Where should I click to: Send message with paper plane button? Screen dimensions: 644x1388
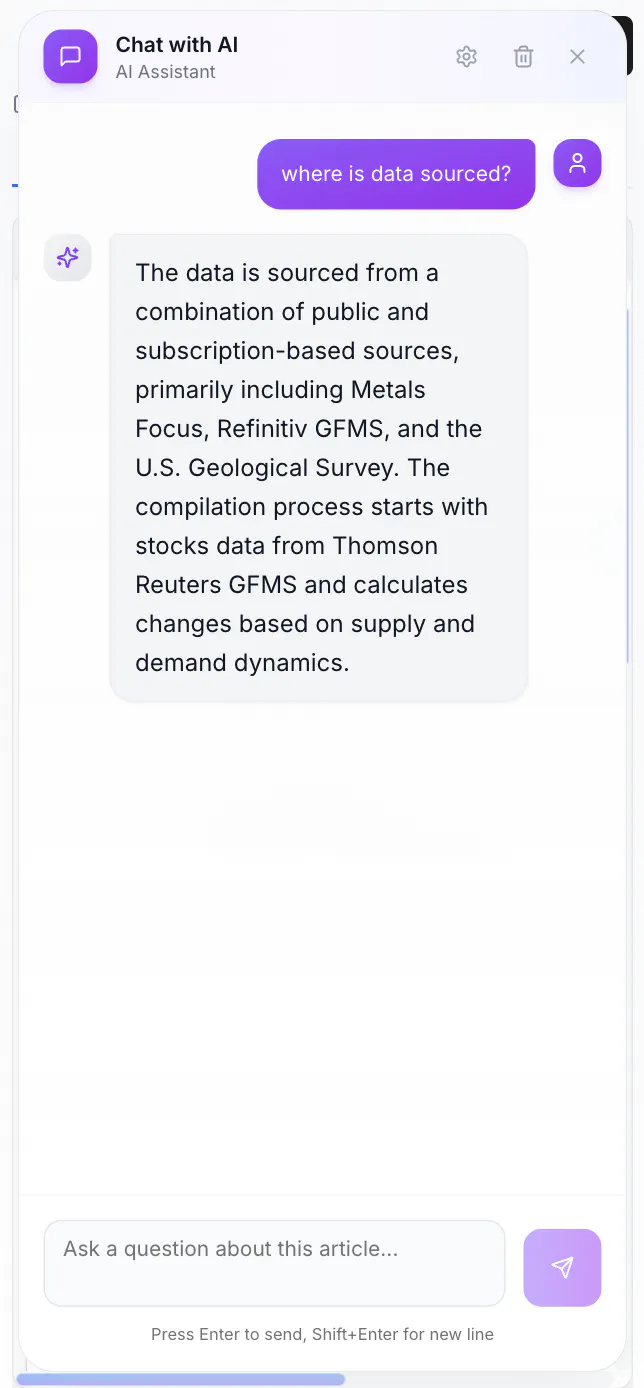coord(562,1267)
